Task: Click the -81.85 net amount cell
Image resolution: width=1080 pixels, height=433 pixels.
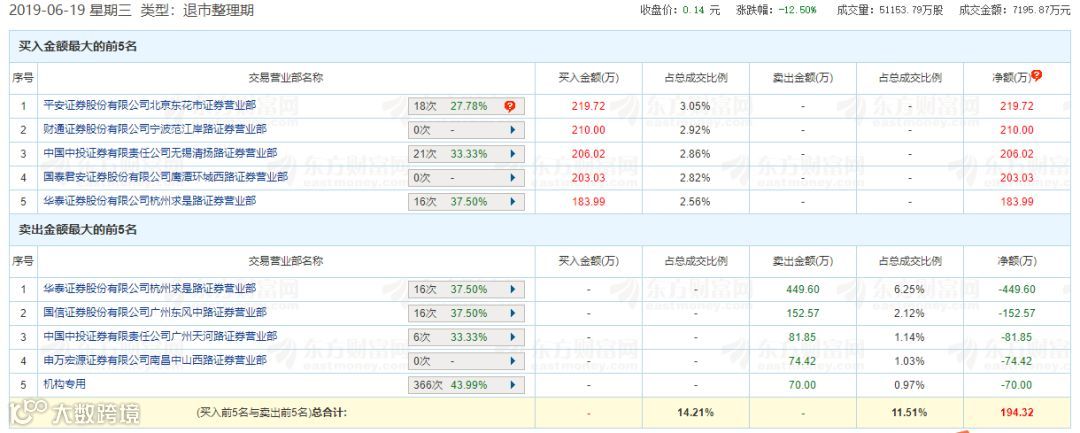Action: point(1017,337)
